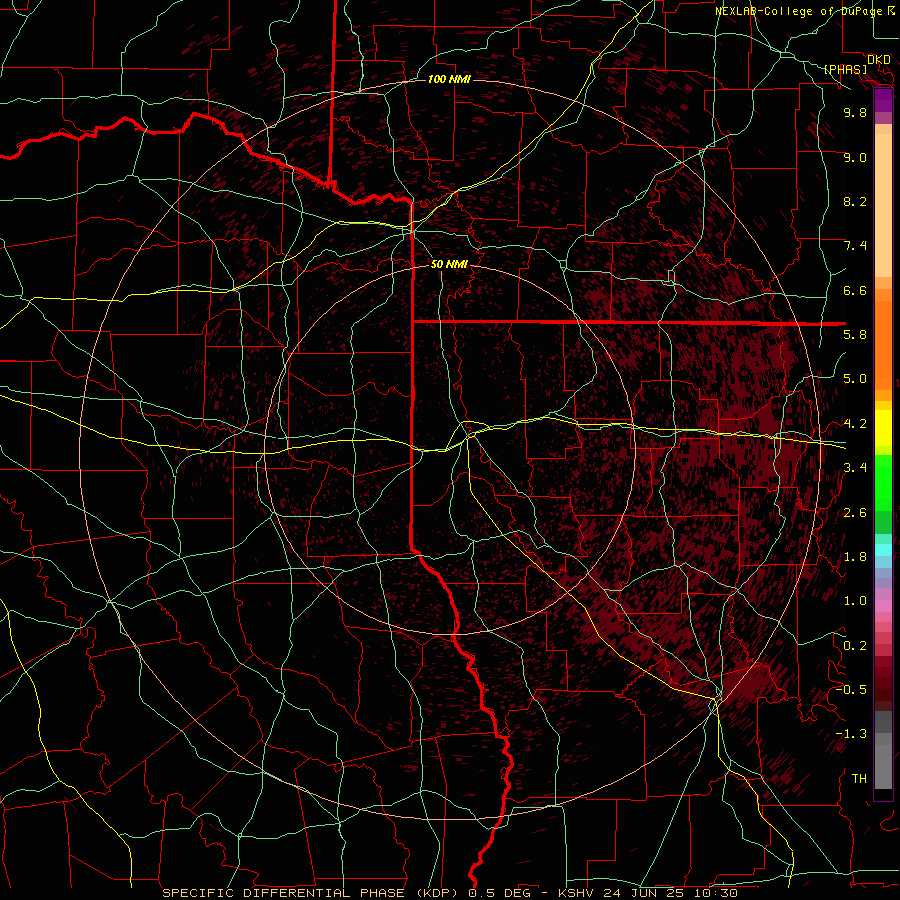Click the 9.8 scale value

click(x=855, y=112)
